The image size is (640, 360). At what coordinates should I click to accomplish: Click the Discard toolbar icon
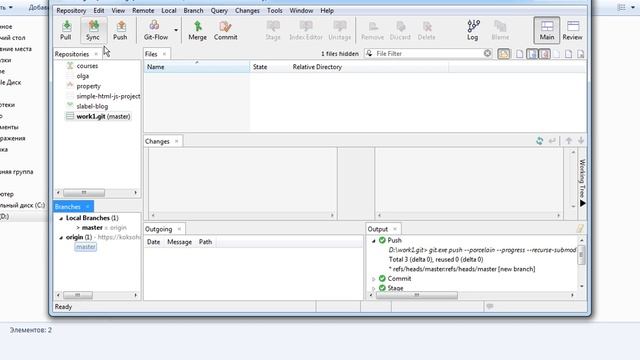pyautogui.click(x=400, y=30)
